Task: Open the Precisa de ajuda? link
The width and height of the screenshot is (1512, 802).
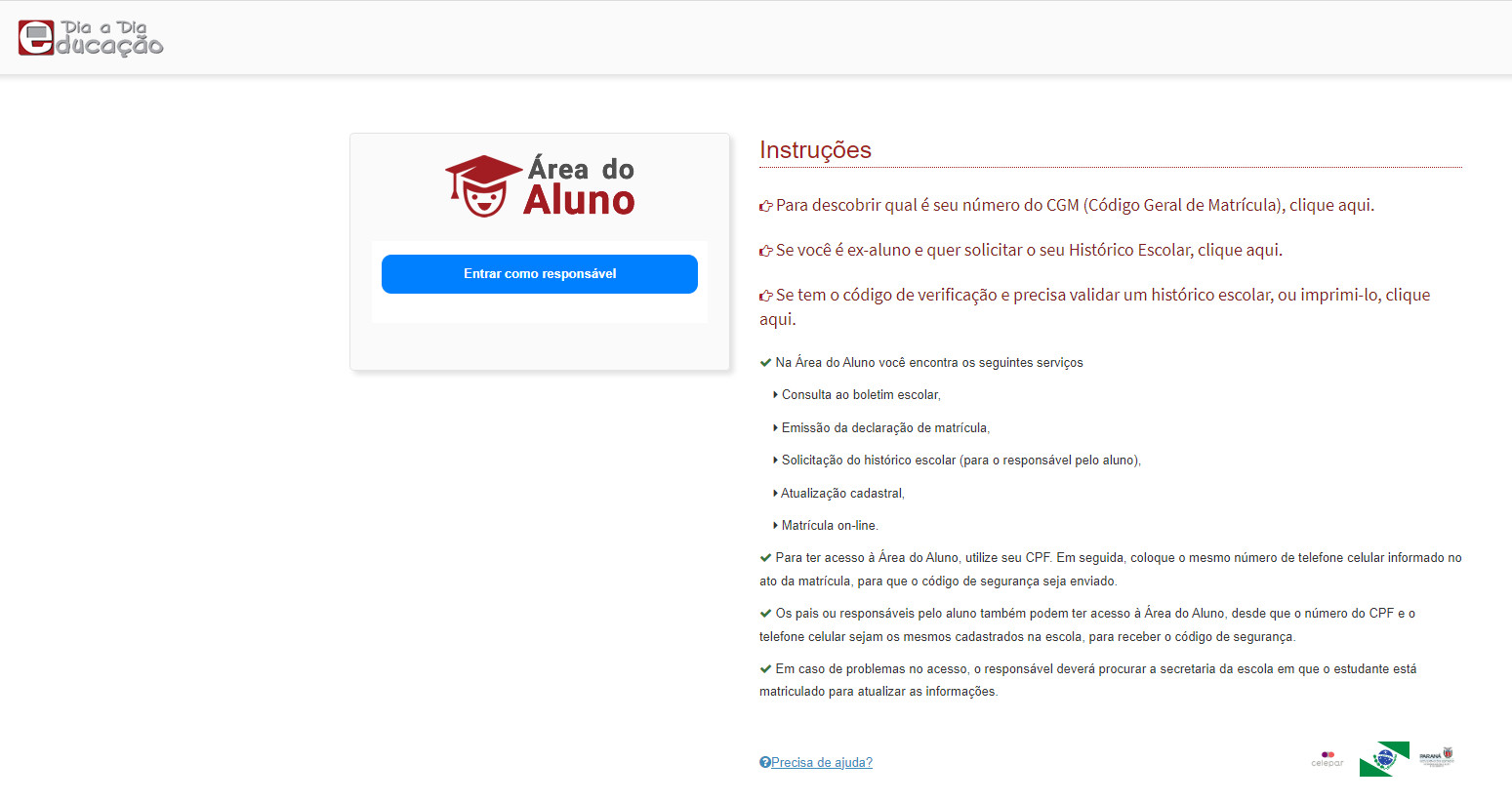Action: (x=822, y=763)
